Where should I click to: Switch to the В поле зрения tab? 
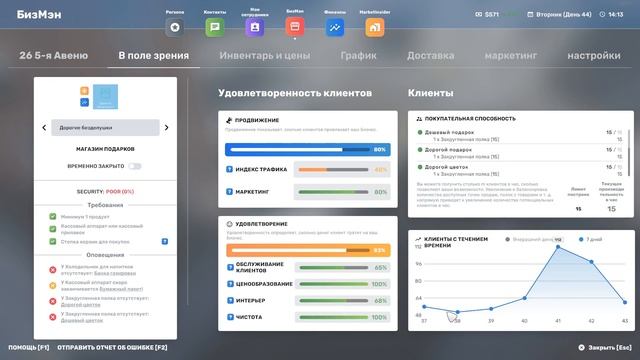[x=153, y=56]
